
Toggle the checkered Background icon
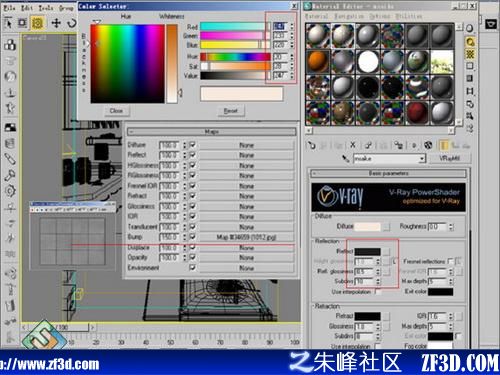470,54
